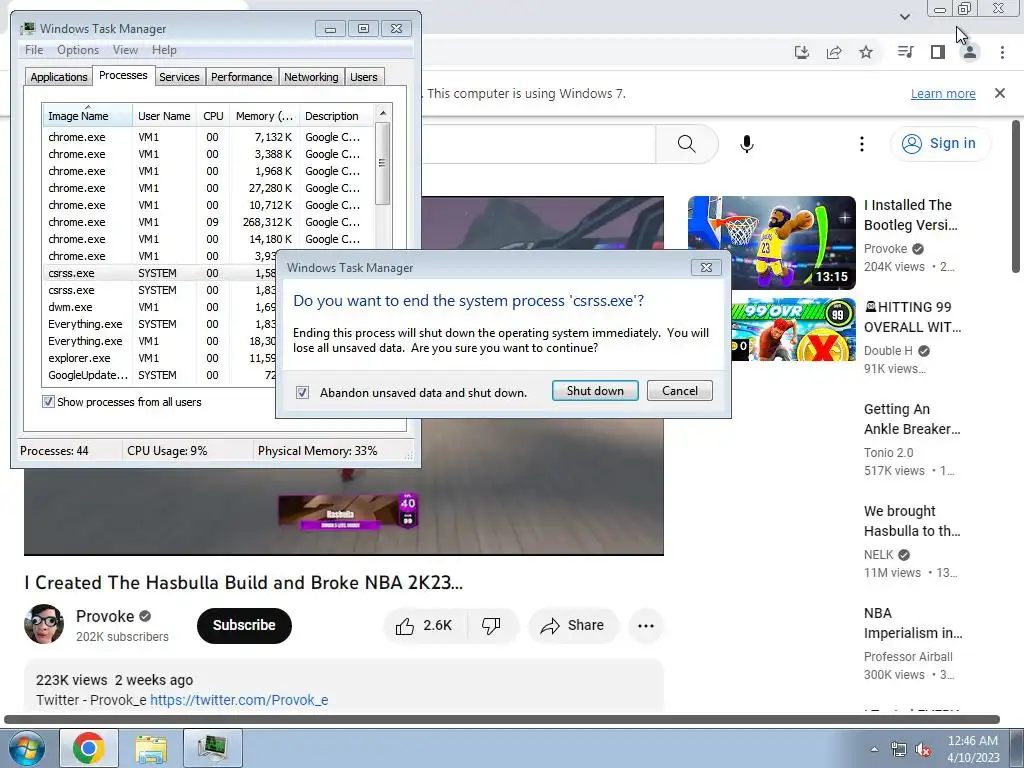Image resolution: width=1024 pixels, height=768 pixels.
Task: Sort processes by Image Name column
Action: coord(88,116)
